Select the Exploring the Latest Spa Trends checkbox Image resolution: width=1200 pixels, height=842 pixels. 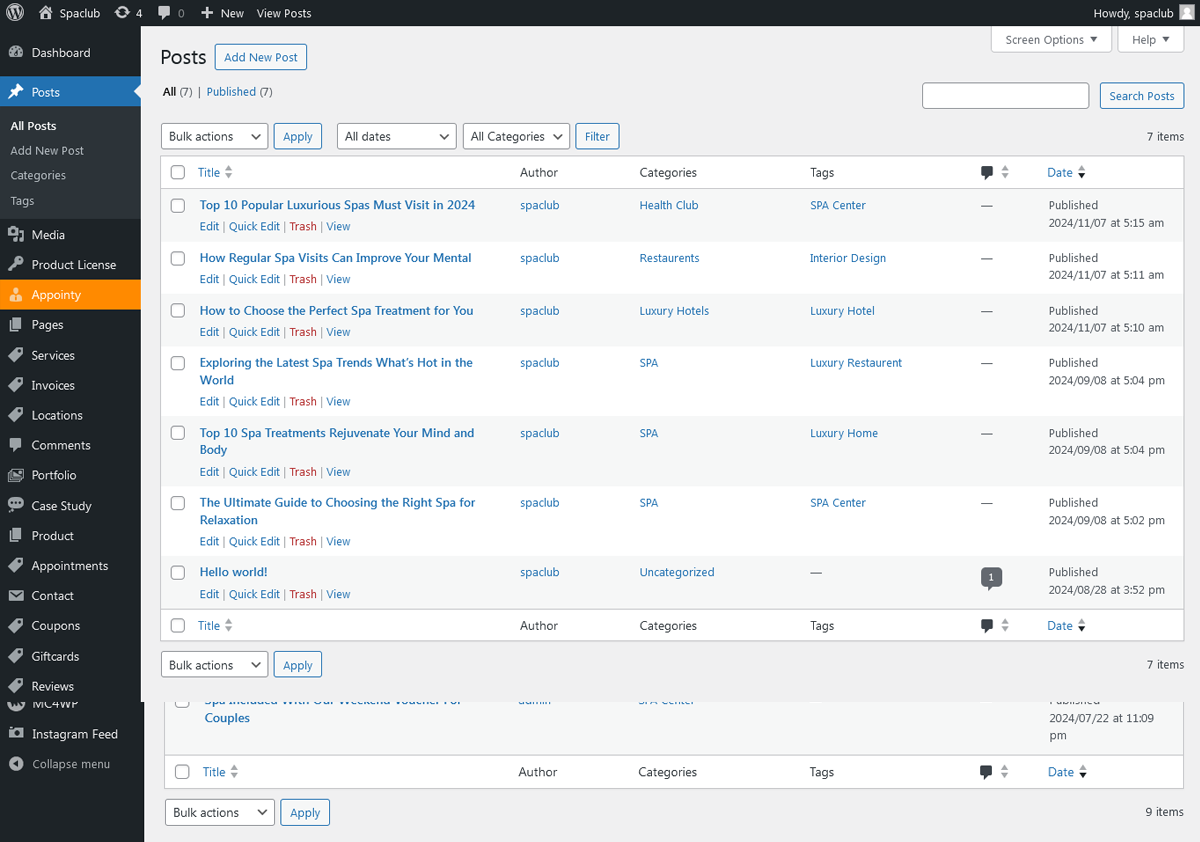(x=178, y=363)
